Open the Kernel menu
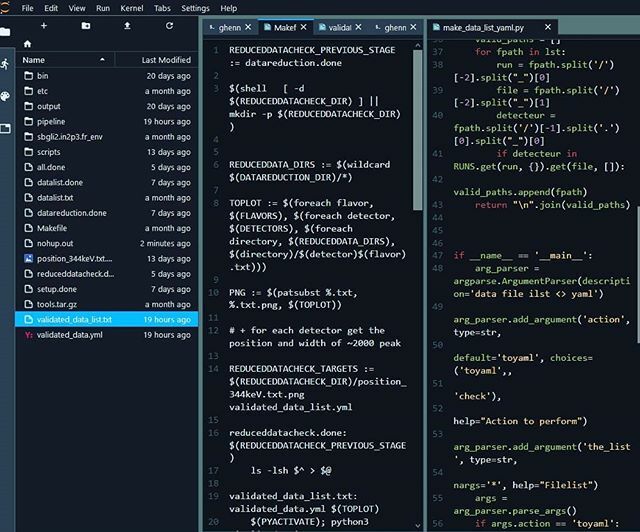 (x=132, y=8)
